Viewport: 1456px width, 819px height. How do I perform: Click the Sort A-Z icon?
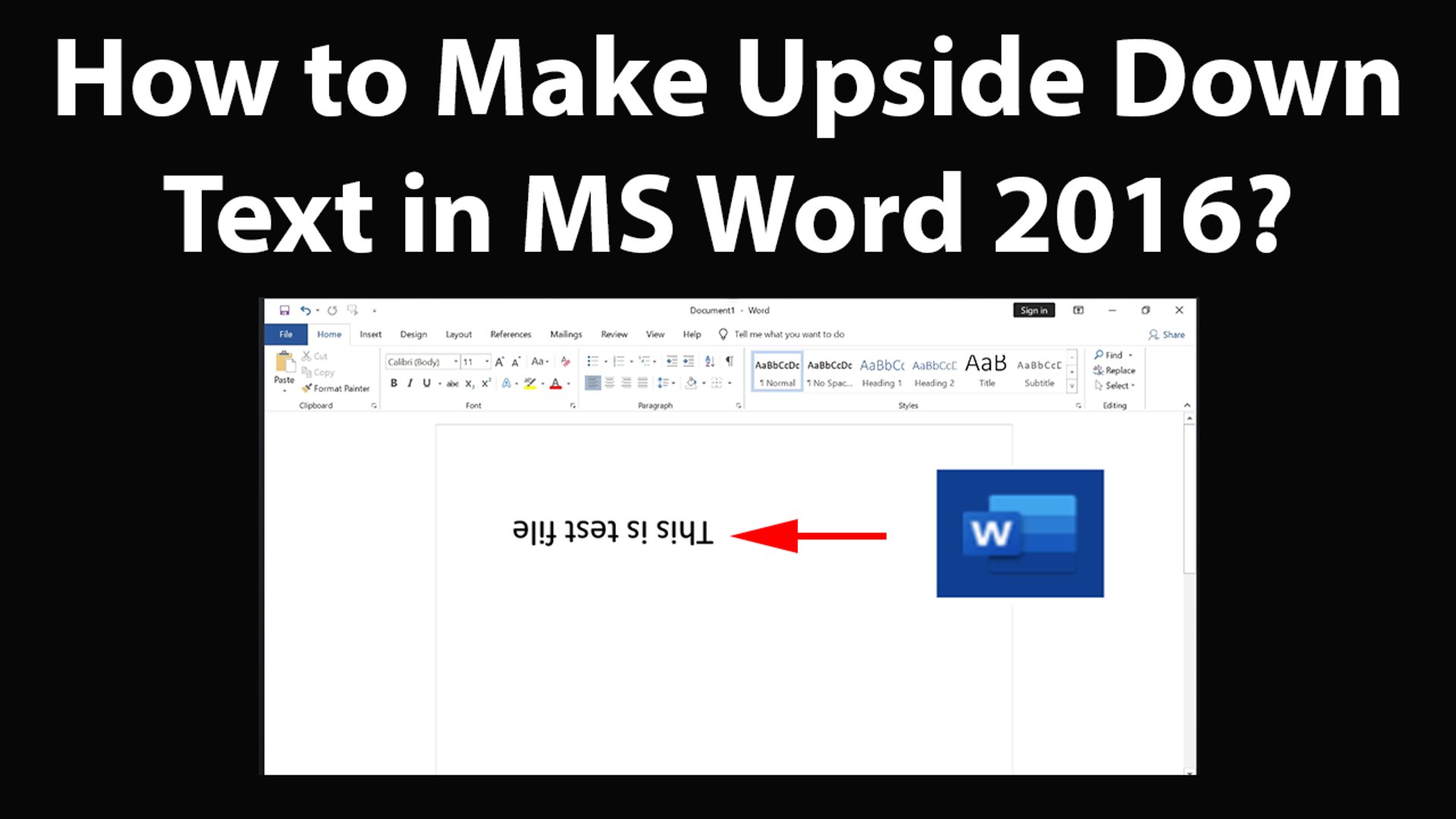[x=709, y=362]
